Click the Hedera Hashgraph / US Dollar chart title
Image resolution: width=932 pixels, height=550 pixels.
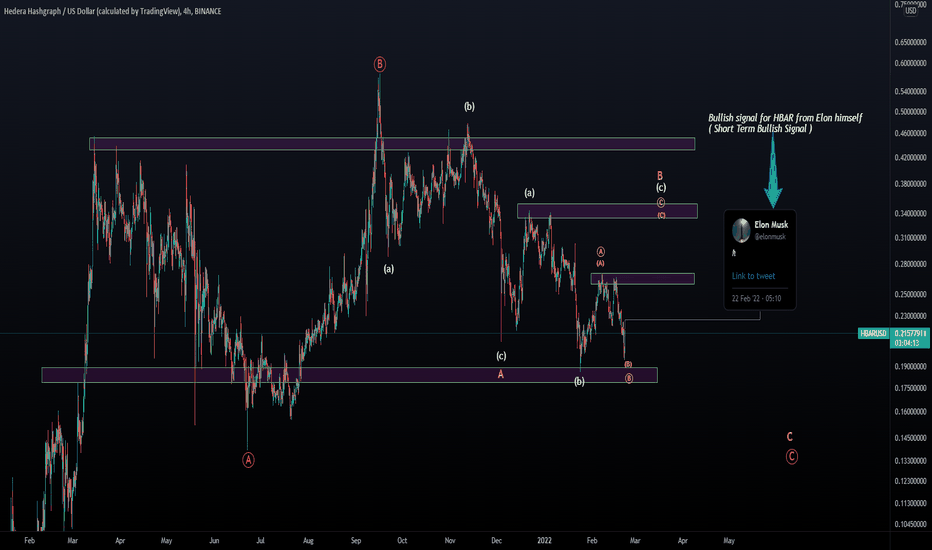tap(112, 11)
